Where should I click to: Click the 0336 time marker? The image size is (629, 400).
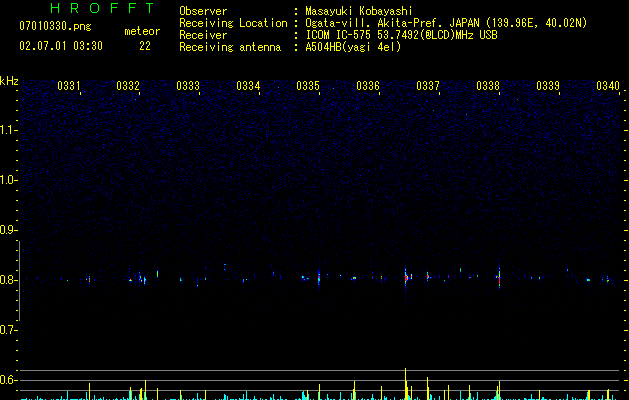pos(368,86)
